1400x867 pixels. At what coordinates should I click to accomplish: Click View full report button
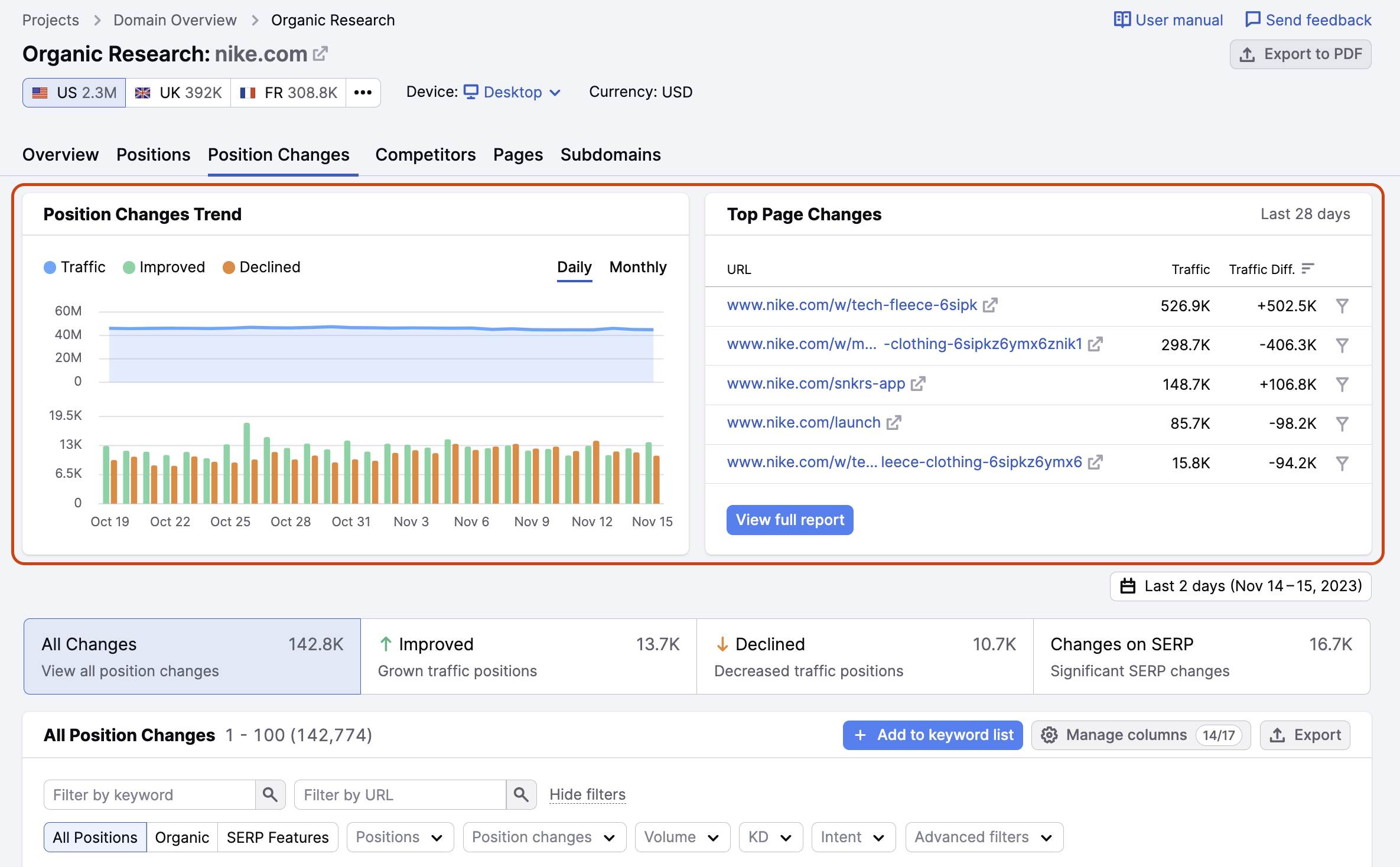790,520
